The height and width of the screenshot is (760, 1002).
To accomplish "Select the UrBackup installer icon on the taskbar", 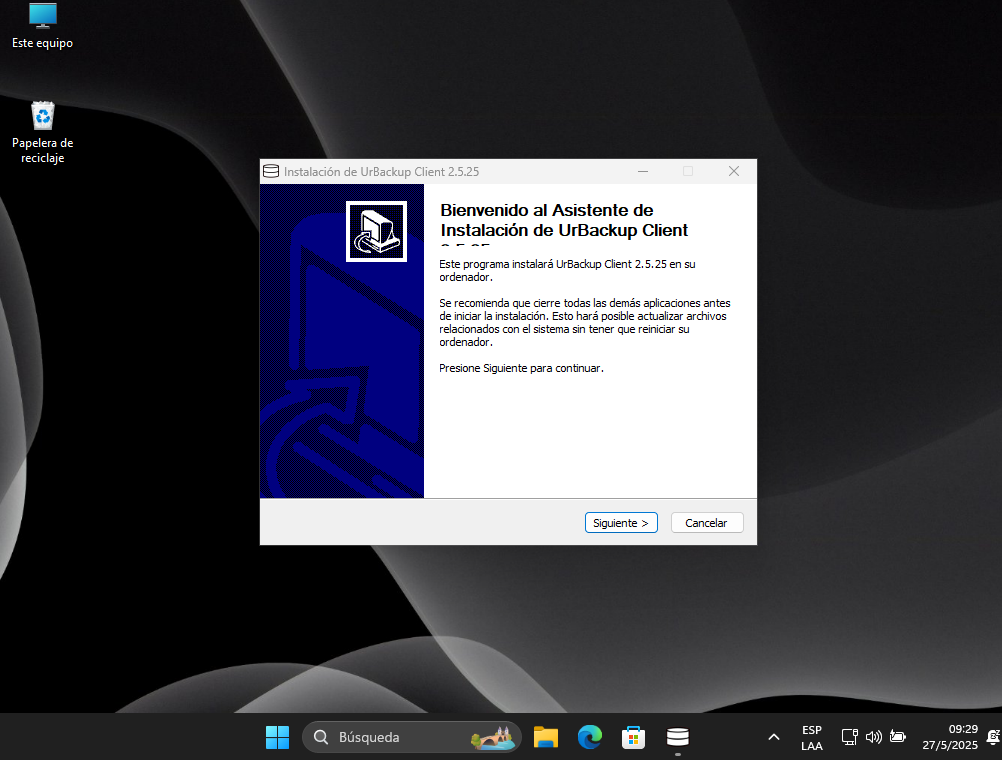I will point(677,737).
